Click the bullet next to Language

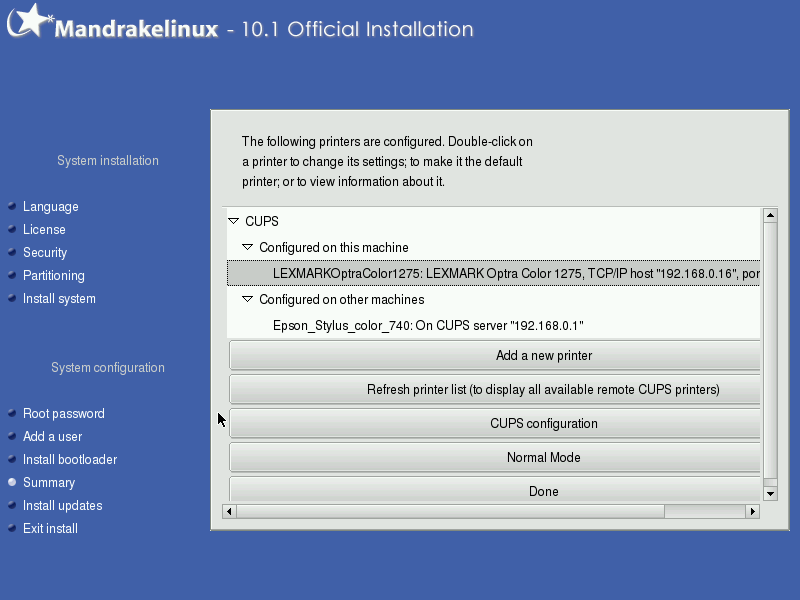tap(12, 206)
